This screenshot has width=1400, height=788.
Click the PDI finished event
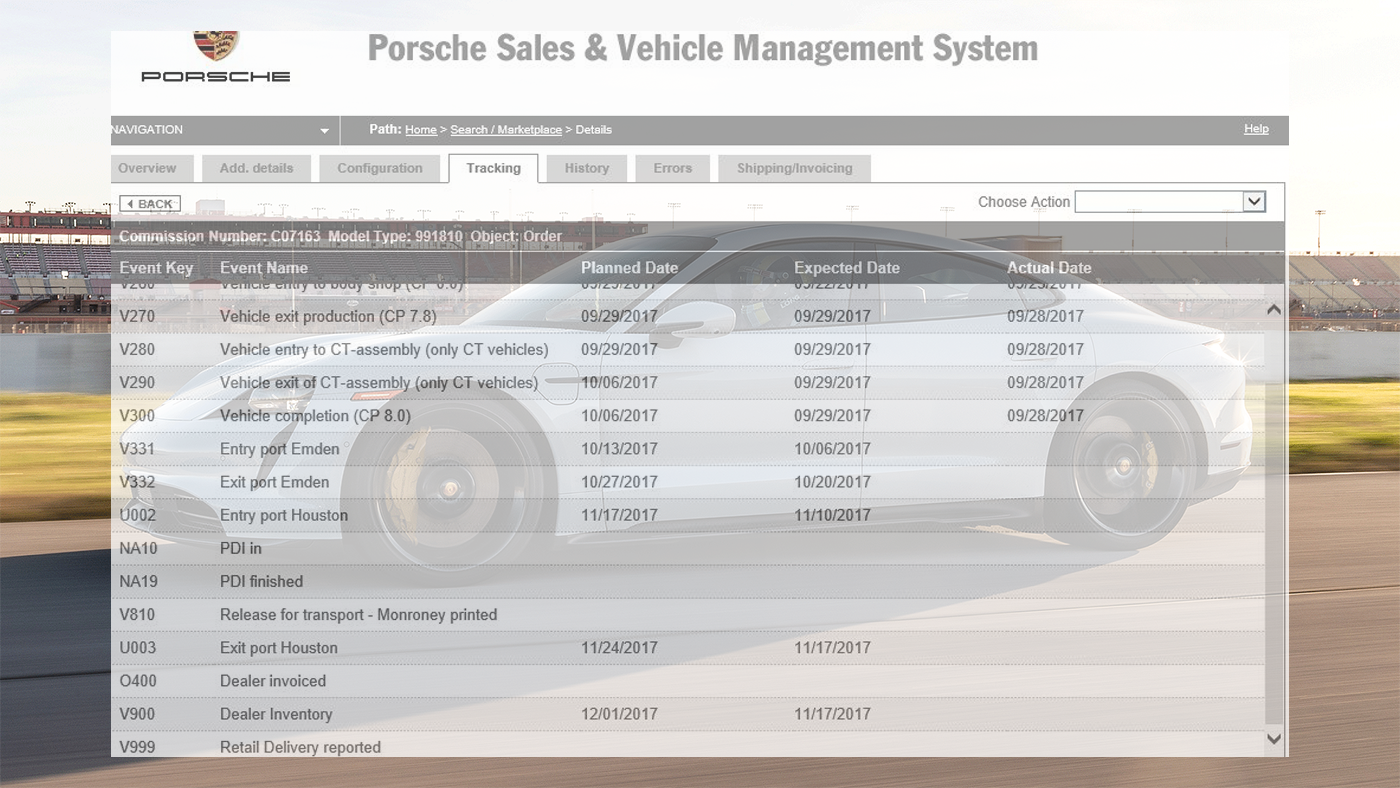261,581
